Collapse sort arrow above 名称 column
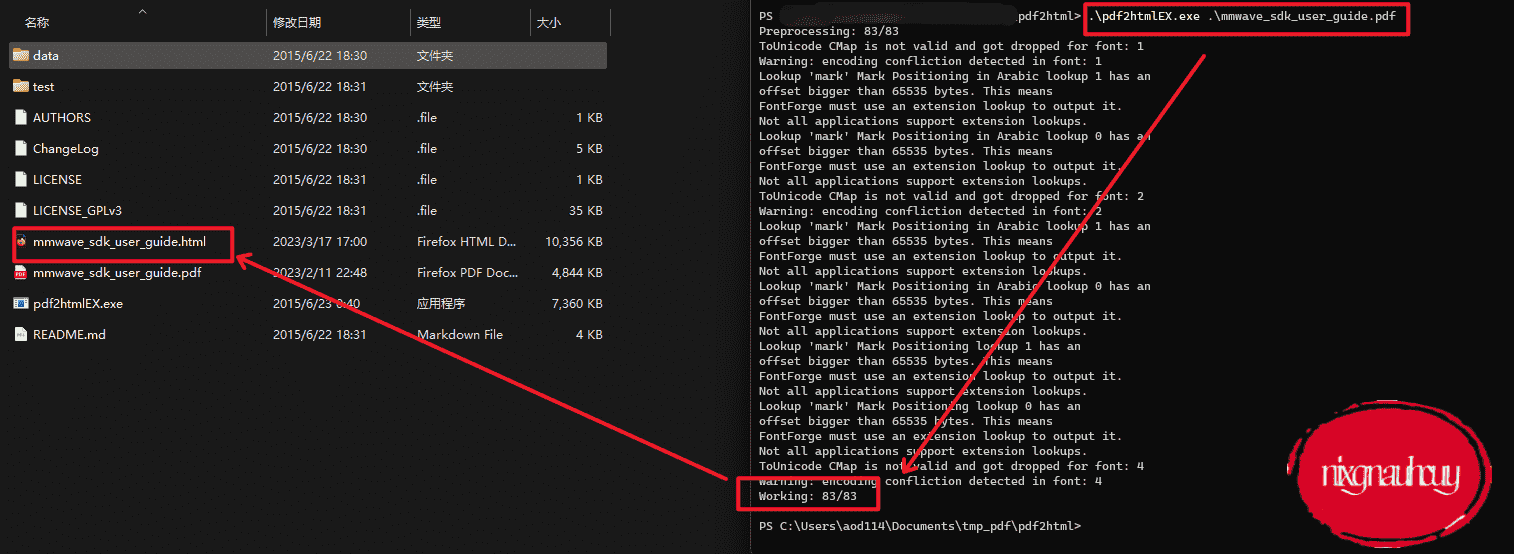The height and width of the screenshot is (554, 1514). (142, 11)
